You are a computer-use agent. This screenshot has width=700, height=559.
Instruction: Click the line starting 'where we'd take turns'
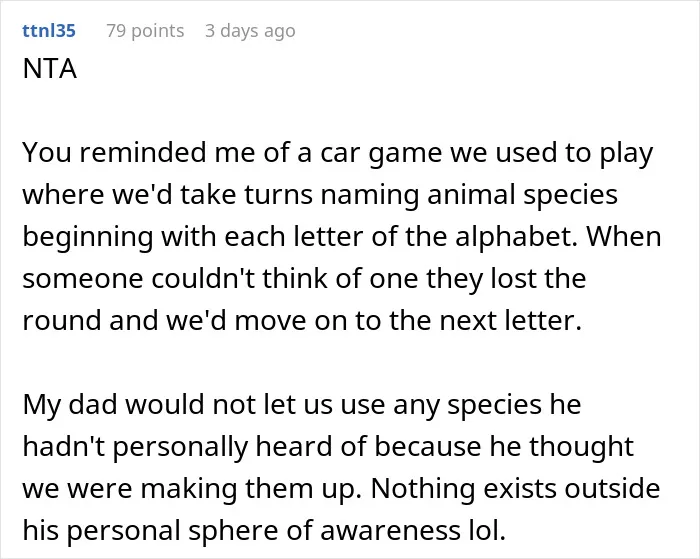[320, 195]
